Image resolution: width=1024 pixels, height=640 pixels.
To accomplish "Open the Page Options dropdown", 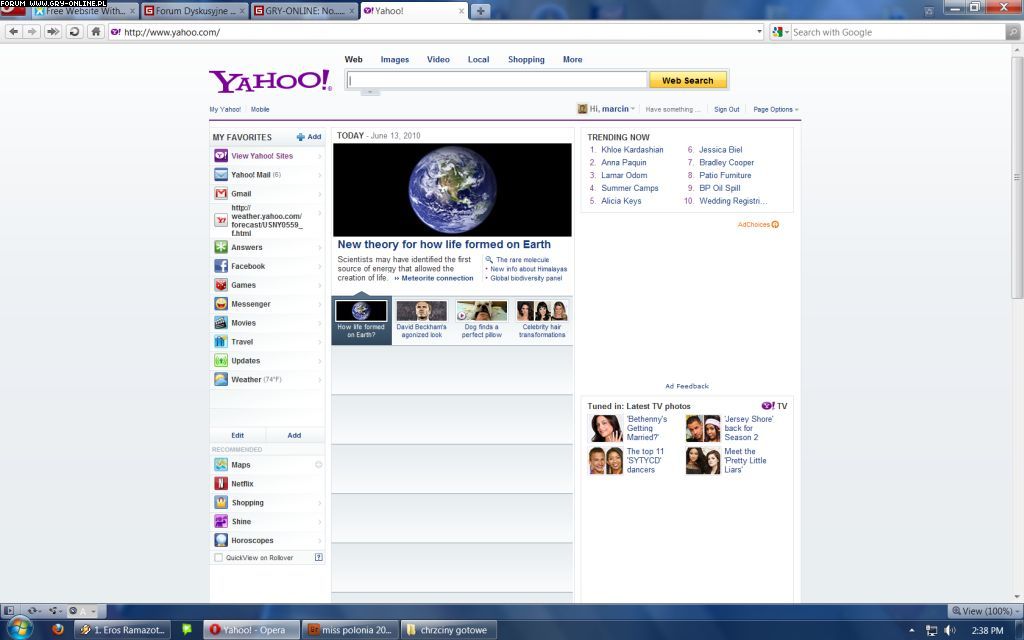I will (x=776, y=110).
